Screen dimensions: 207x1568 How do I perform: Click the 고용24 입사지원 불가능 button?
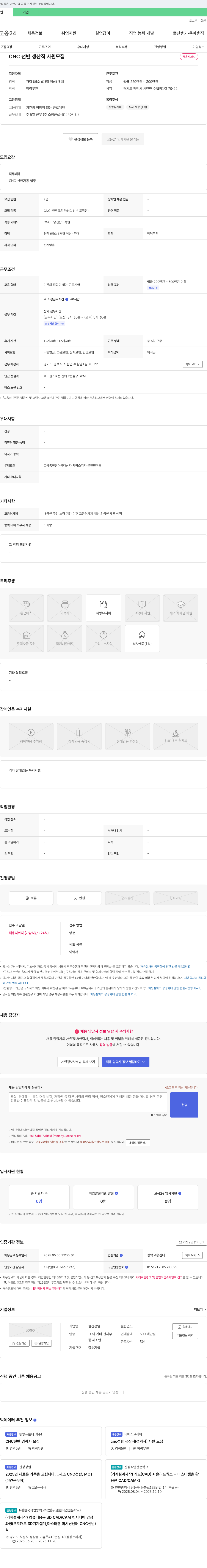[123, 139]
